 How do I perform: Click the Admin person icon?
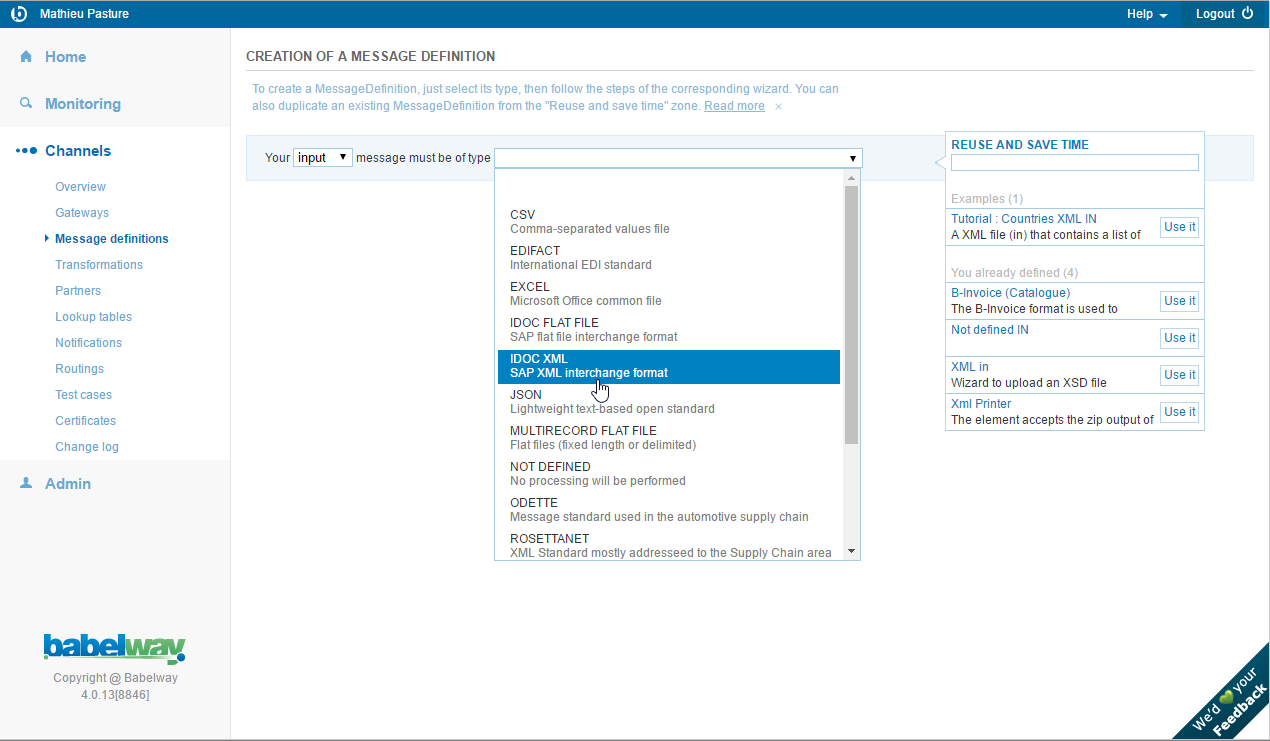(x=26, y=483)
